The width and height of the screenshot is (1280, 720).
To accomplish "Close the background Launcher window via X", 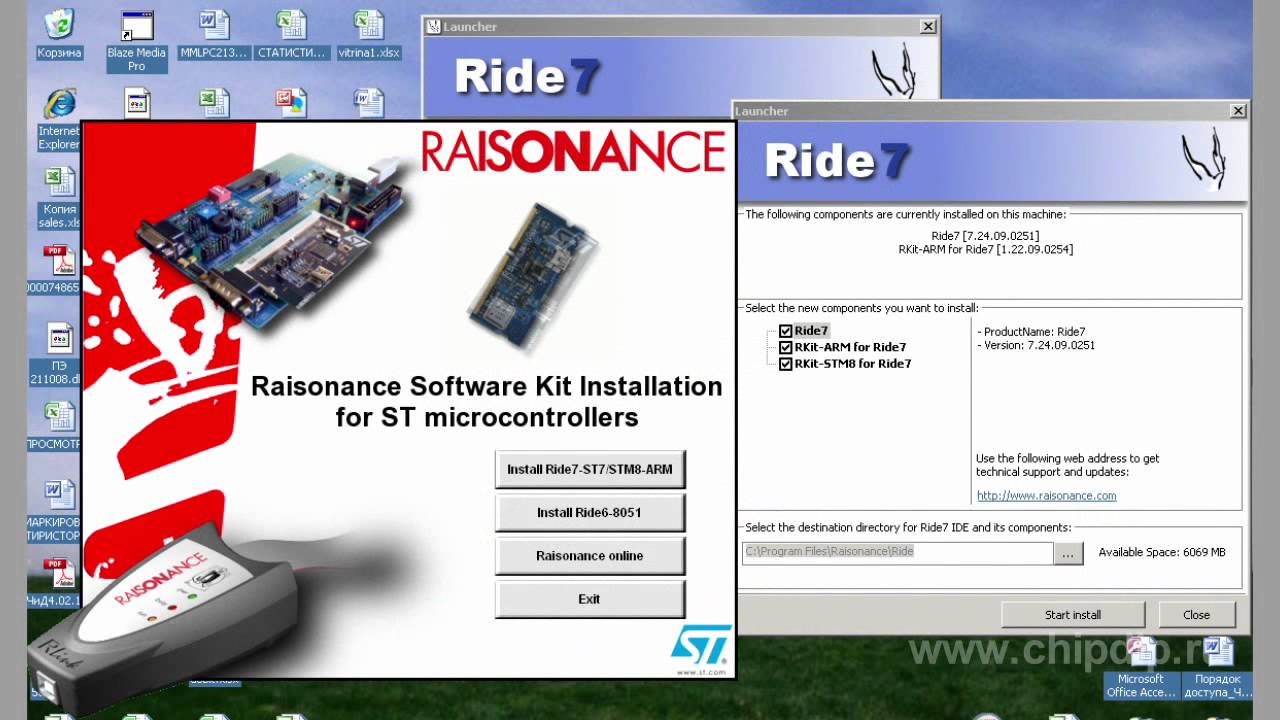I will [x=928, y=26].
